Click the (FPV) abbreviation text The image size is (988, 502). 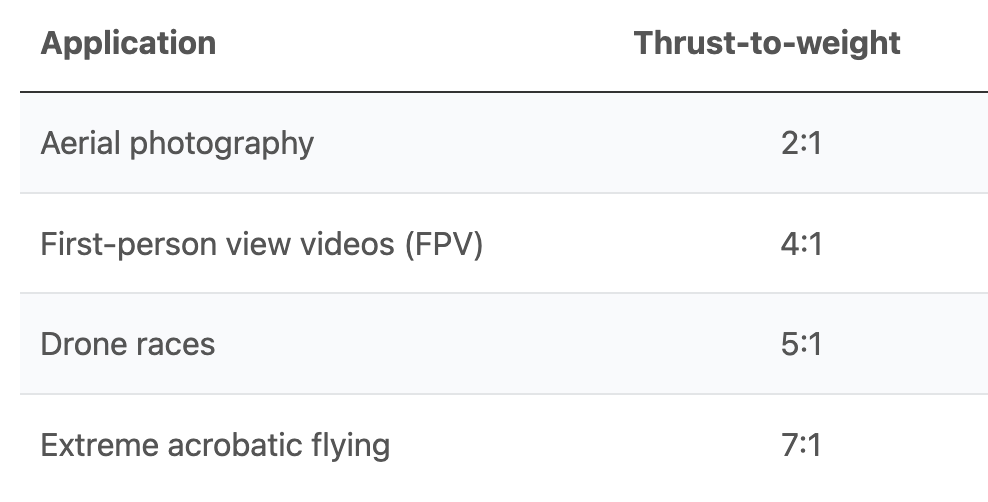444,244
